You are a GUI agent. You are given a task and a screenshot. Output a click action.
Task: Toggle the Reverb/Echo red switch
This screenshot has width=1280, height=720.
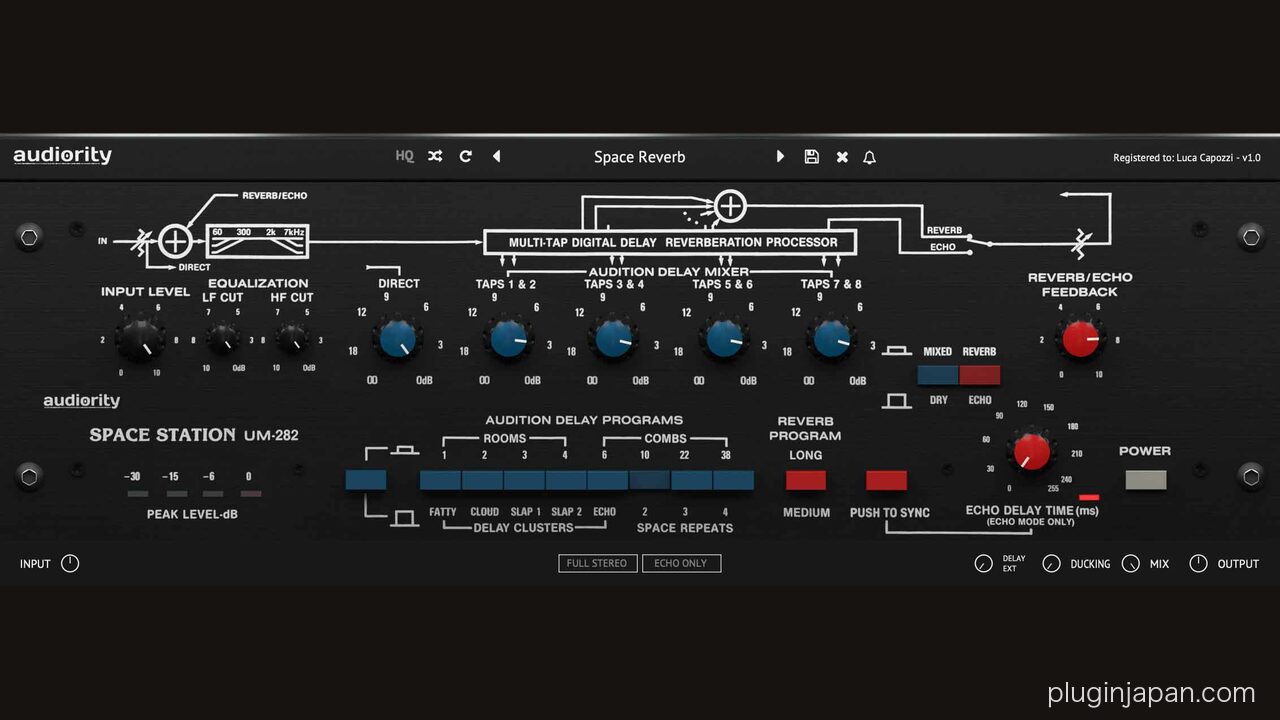pos(980,375)
